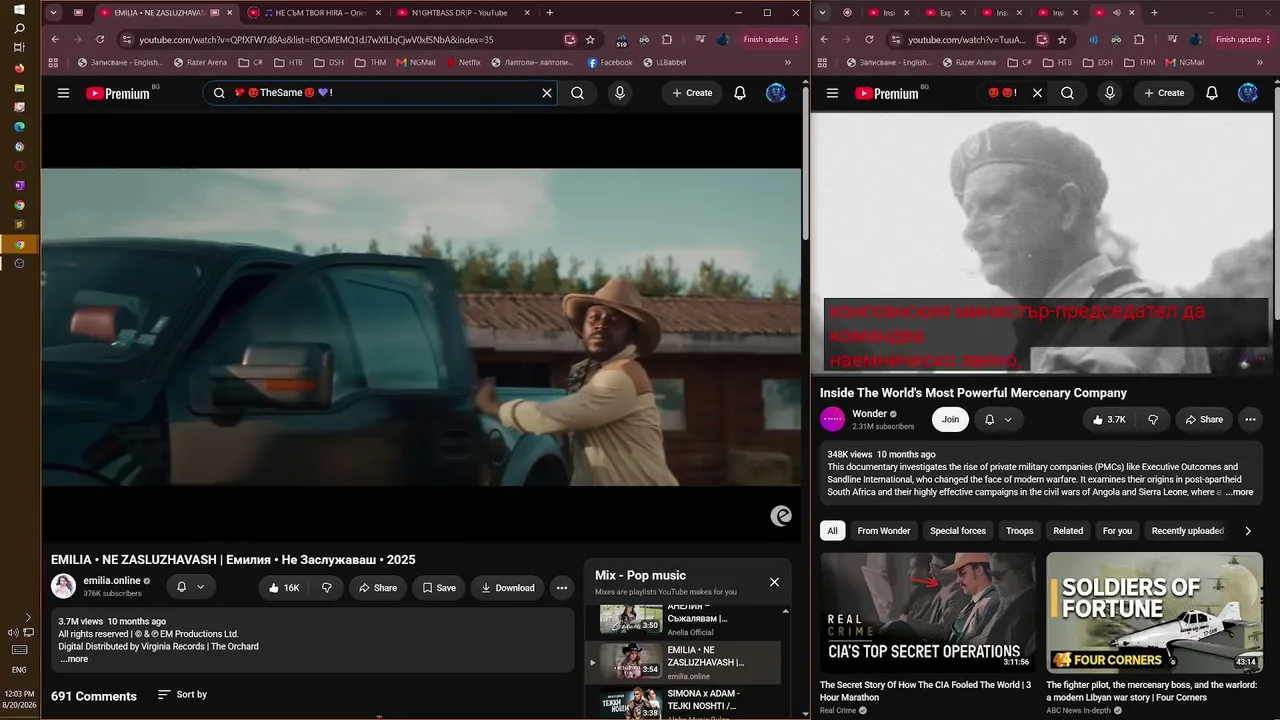This screenshot has width=1280, height=720.
Task: Open the Facebook bookmark
Action: (x=610, y=62)
